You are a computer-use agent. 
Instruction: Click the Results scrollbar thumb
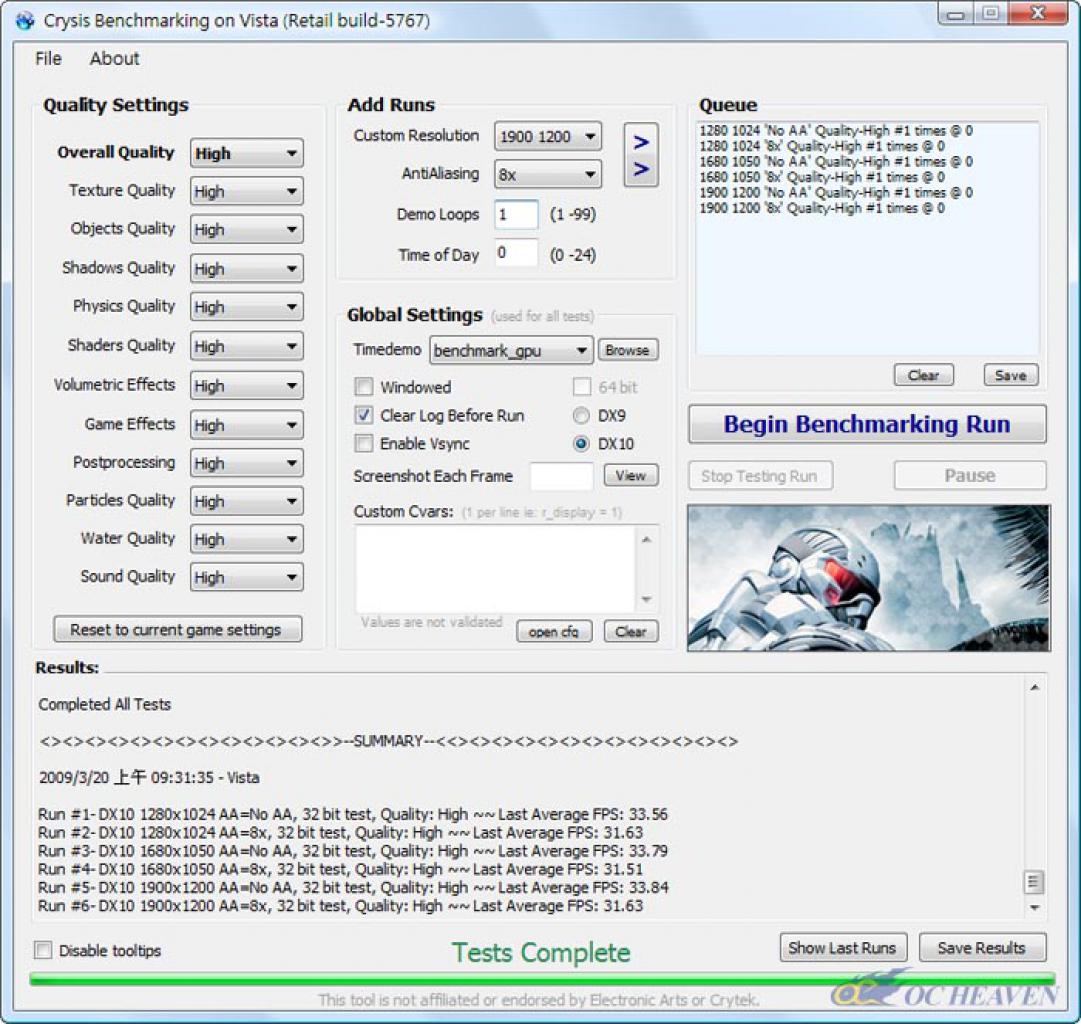[1033, 881]
